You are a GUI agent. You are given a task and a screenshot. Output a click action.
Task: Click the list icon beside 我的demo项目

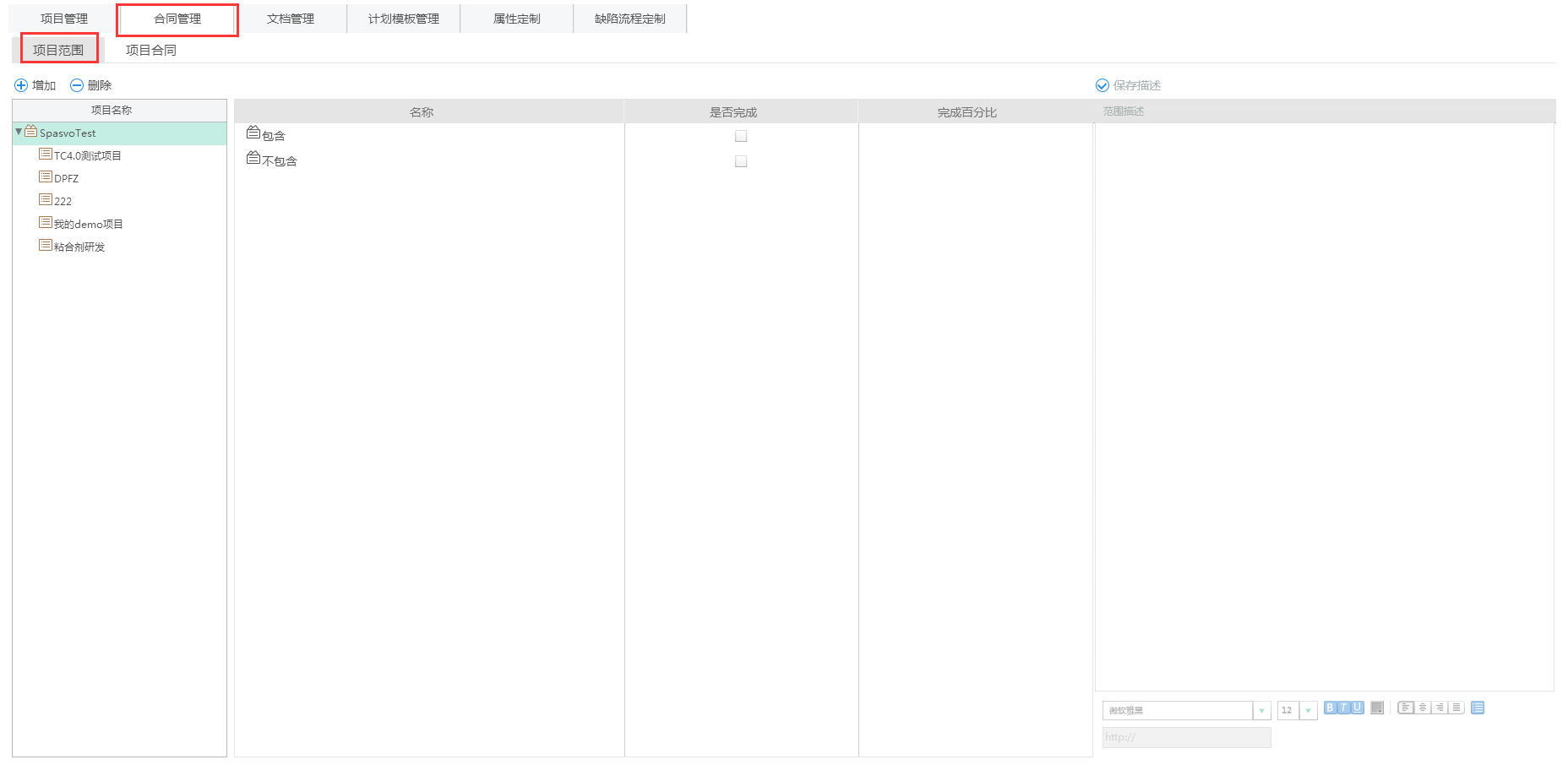pos(46,222)
